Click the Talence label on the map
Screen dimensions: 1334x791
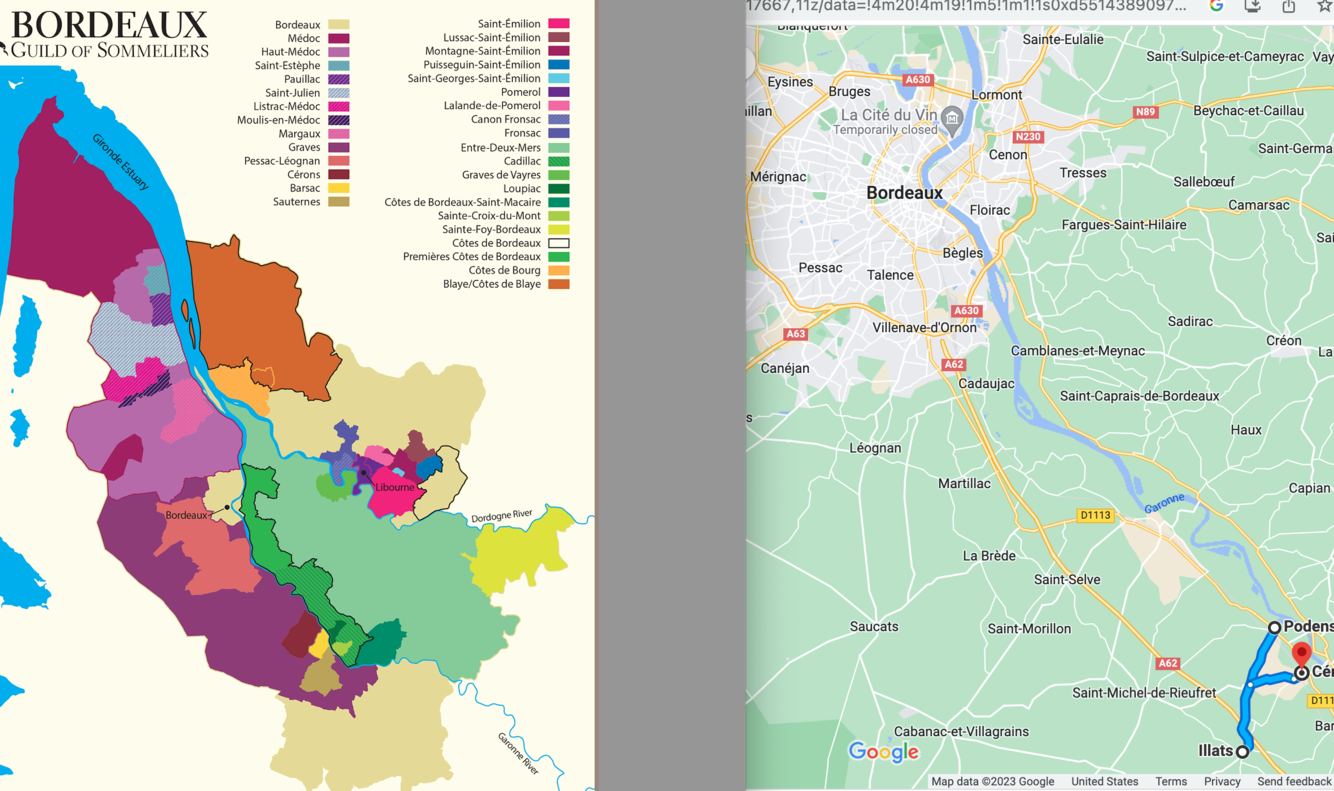coord(890,275)
